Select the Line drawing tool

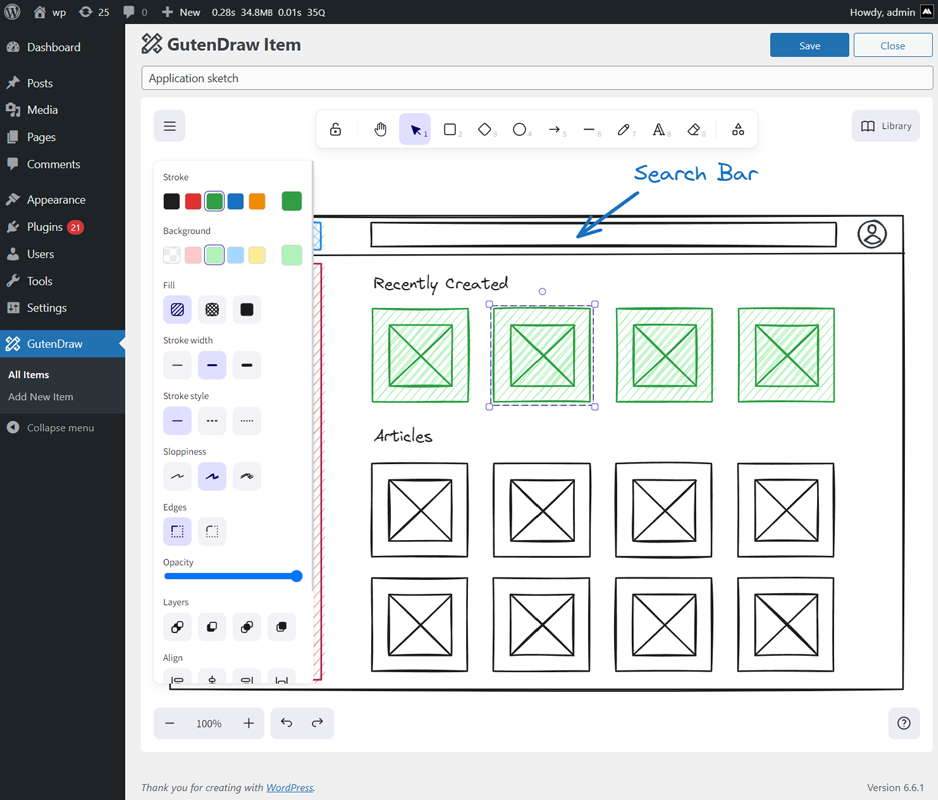click(589, 129)
